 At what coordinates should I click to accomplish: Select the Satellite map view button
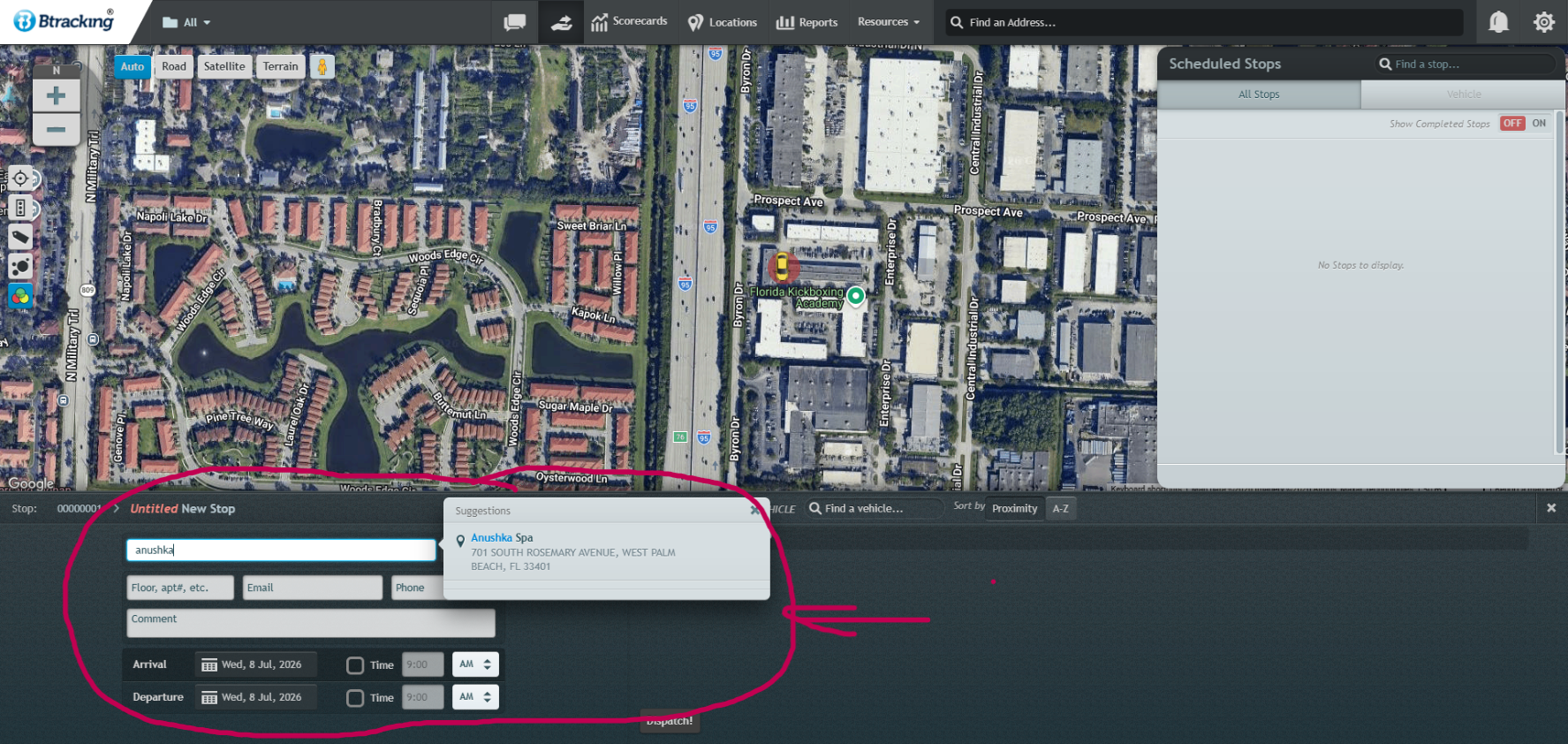click(x=224, y=66)
